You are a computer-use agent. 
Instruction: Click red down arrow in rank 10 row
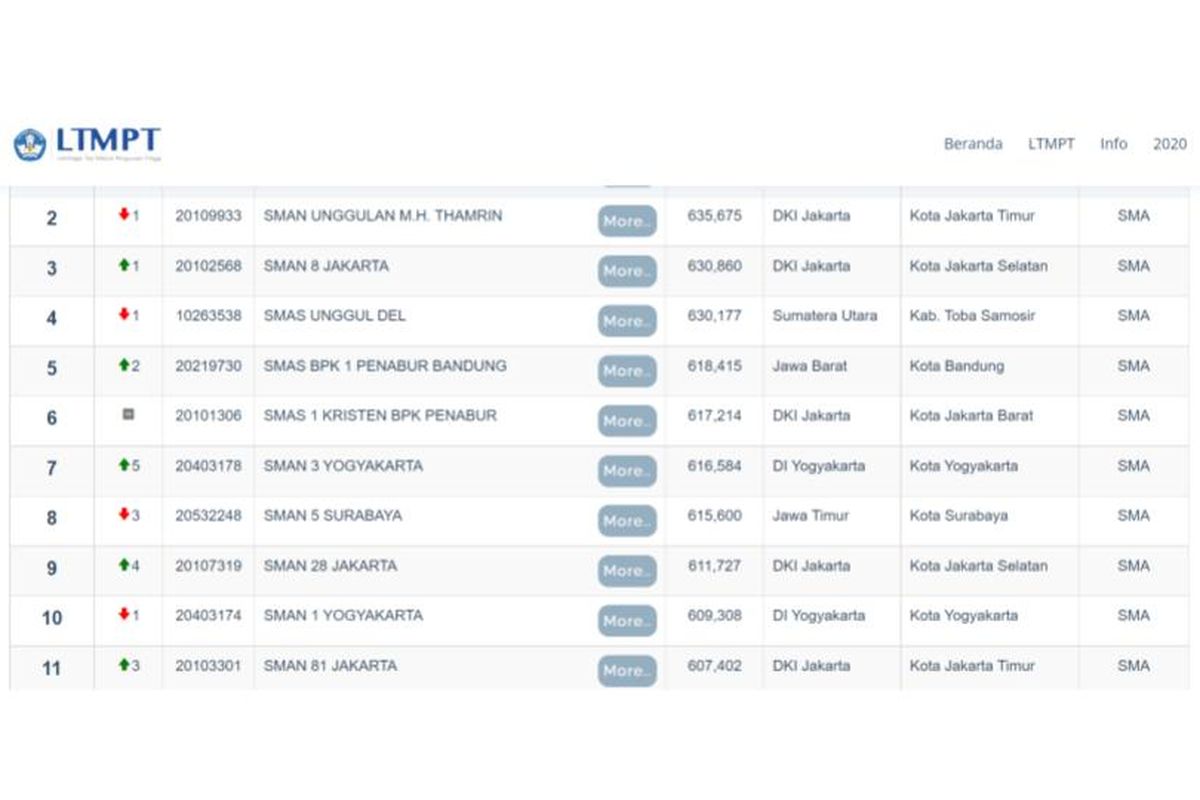(x=124, y=614)
